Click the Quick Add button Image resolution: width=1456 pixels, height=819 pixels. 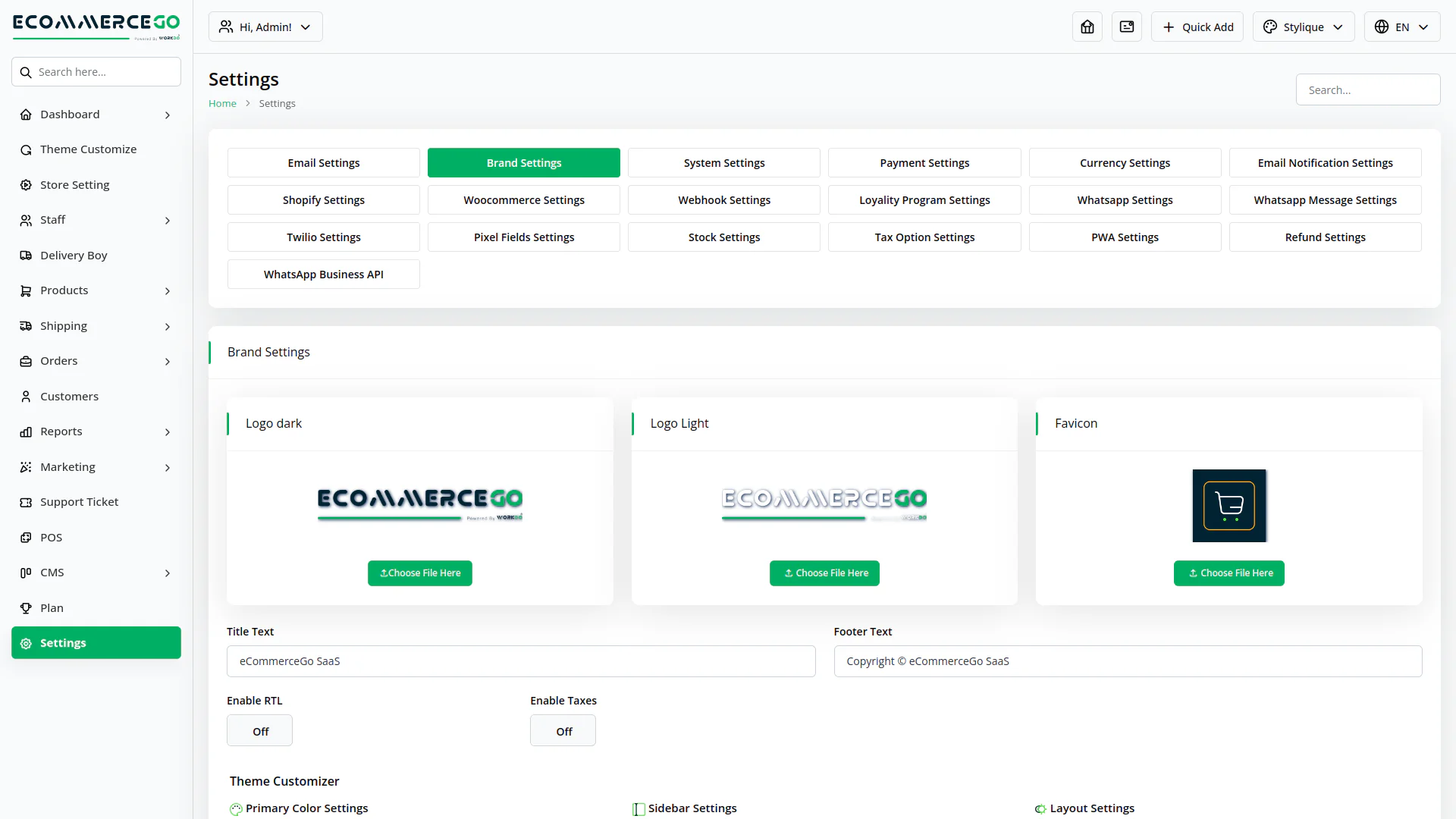click(x=1197, y=27)
